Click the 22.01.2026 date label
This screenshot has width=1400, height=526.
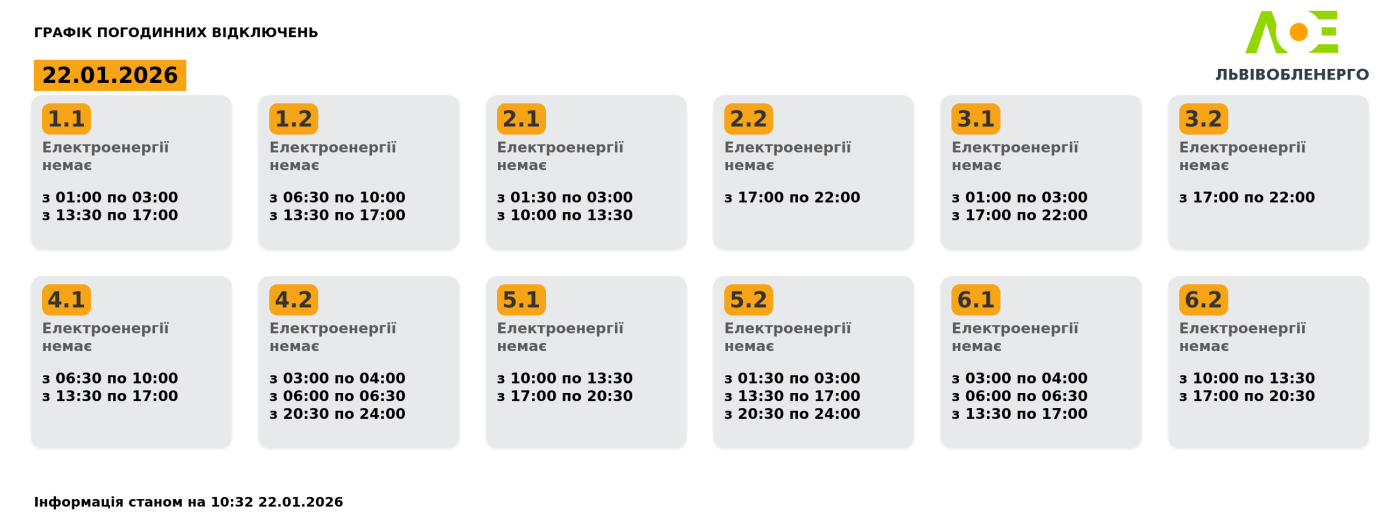(110, 76)
